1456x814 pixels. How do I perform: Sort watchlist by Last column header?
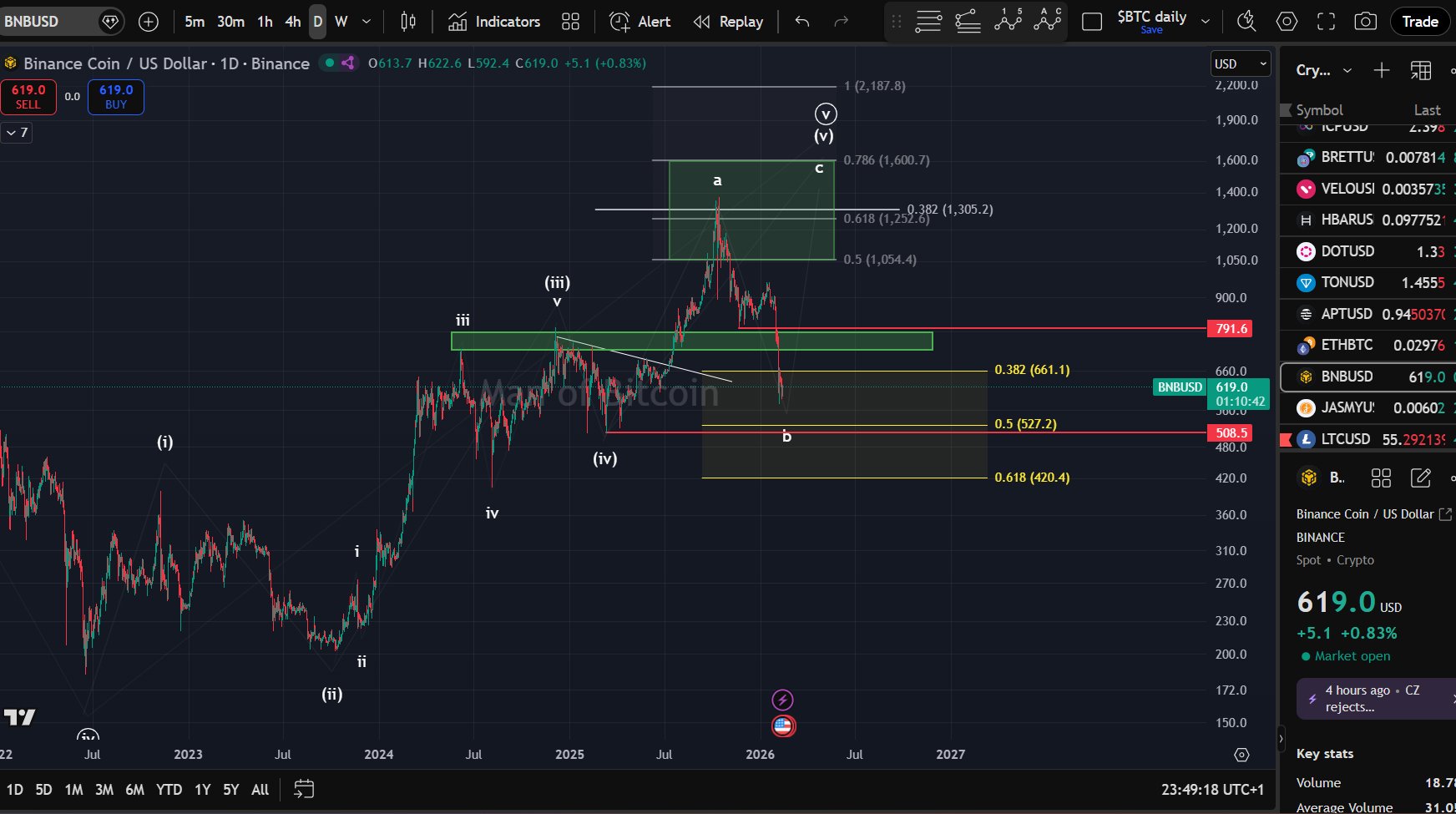click(x=1427, y=110)
